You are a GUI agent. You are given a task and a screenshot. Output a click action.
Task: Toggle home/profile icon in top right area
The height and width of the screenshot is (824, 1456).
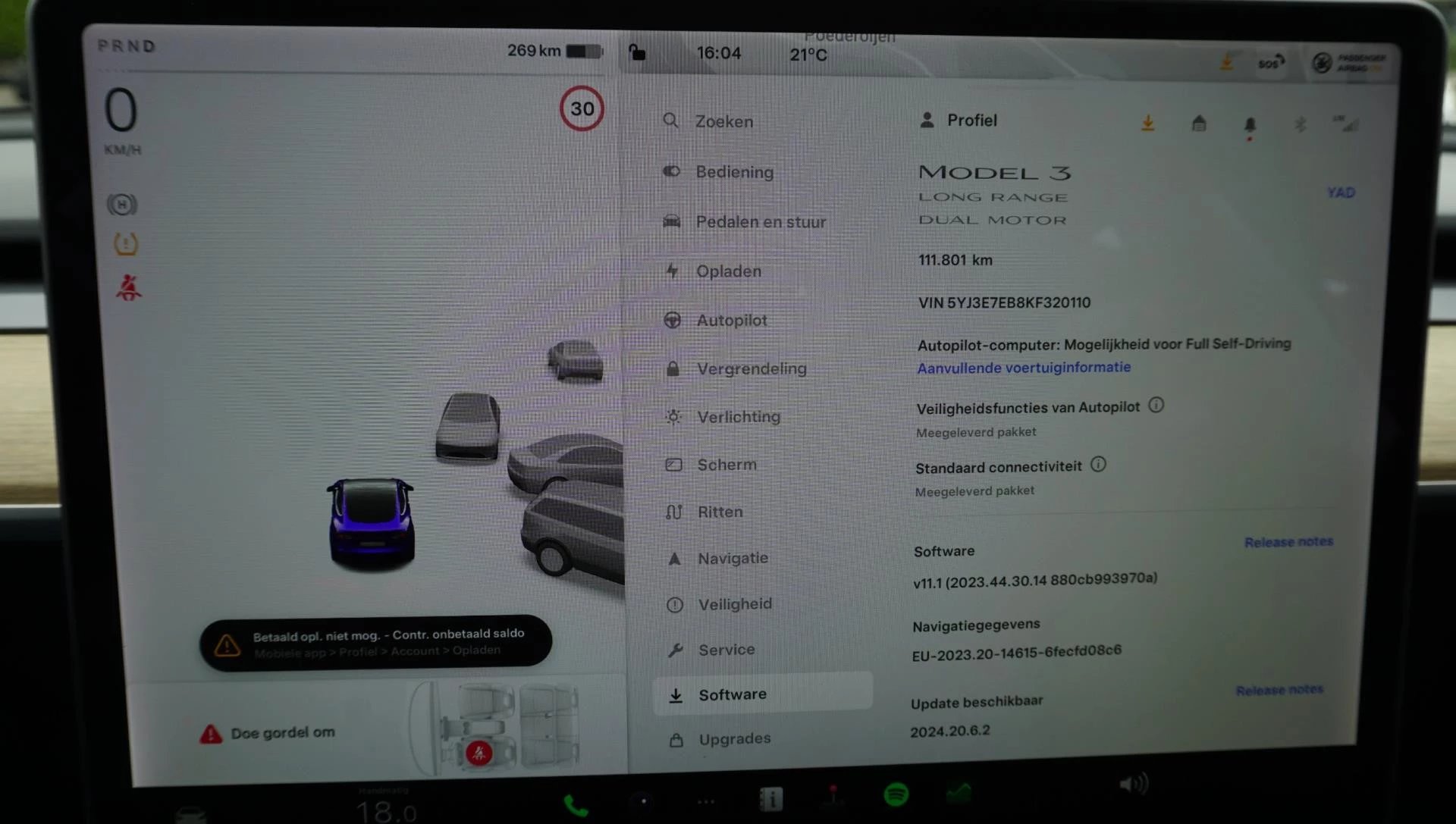coord(1198,122)
